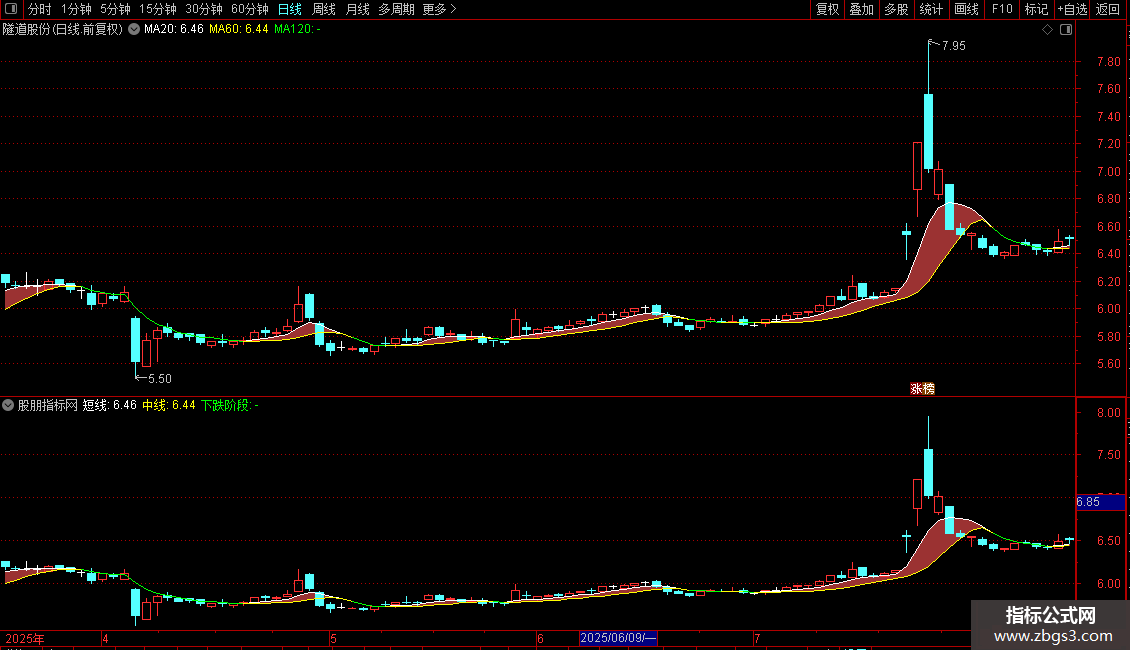Click the 标记 mark button
This screenshot has width=1130, height=650.
click(x=1036, y=9)
